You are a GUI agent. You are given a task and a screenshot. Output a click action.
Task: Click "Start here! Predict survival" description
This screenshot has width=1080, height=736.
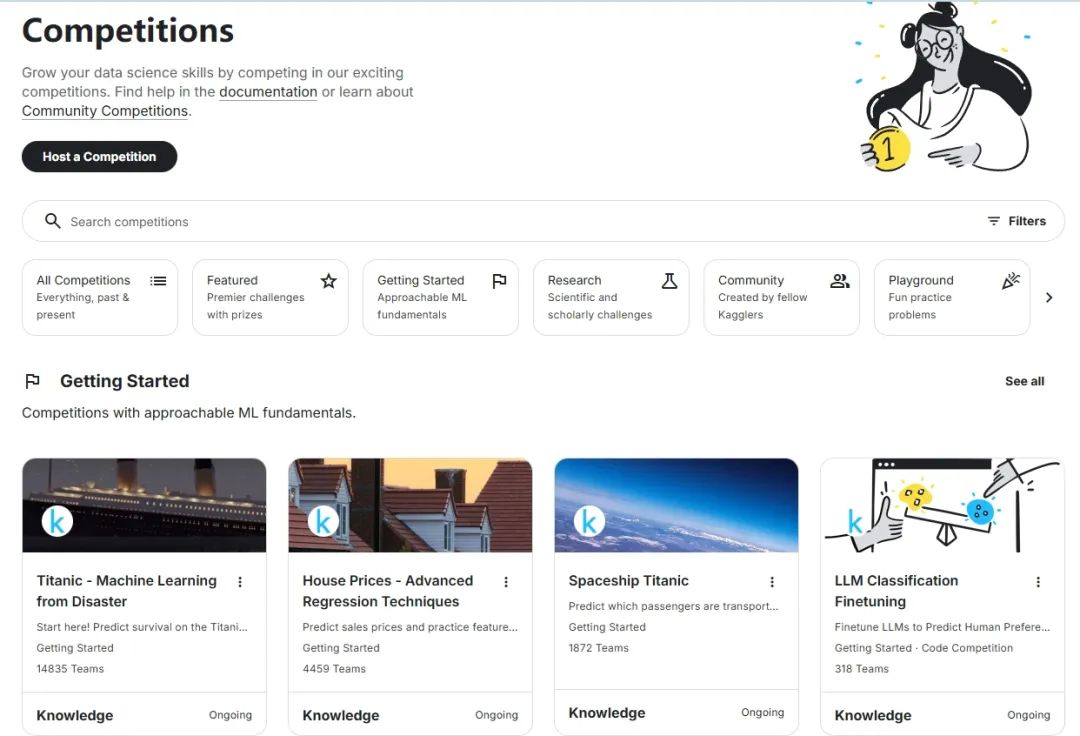(142, 627)
